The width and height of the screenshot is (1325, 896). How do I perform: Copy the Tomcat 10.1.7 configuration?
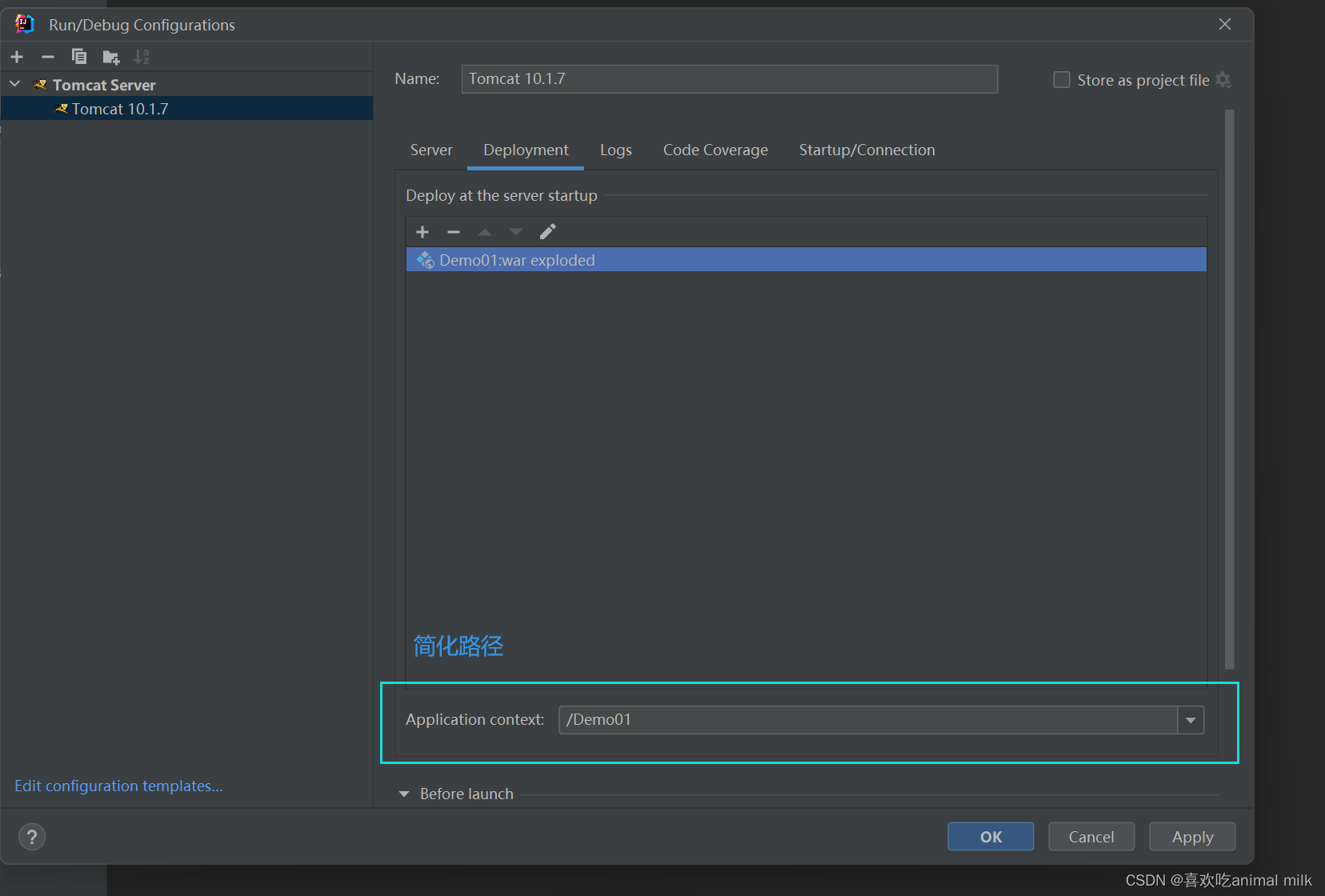pyautogui.click(x=79, y=56)
